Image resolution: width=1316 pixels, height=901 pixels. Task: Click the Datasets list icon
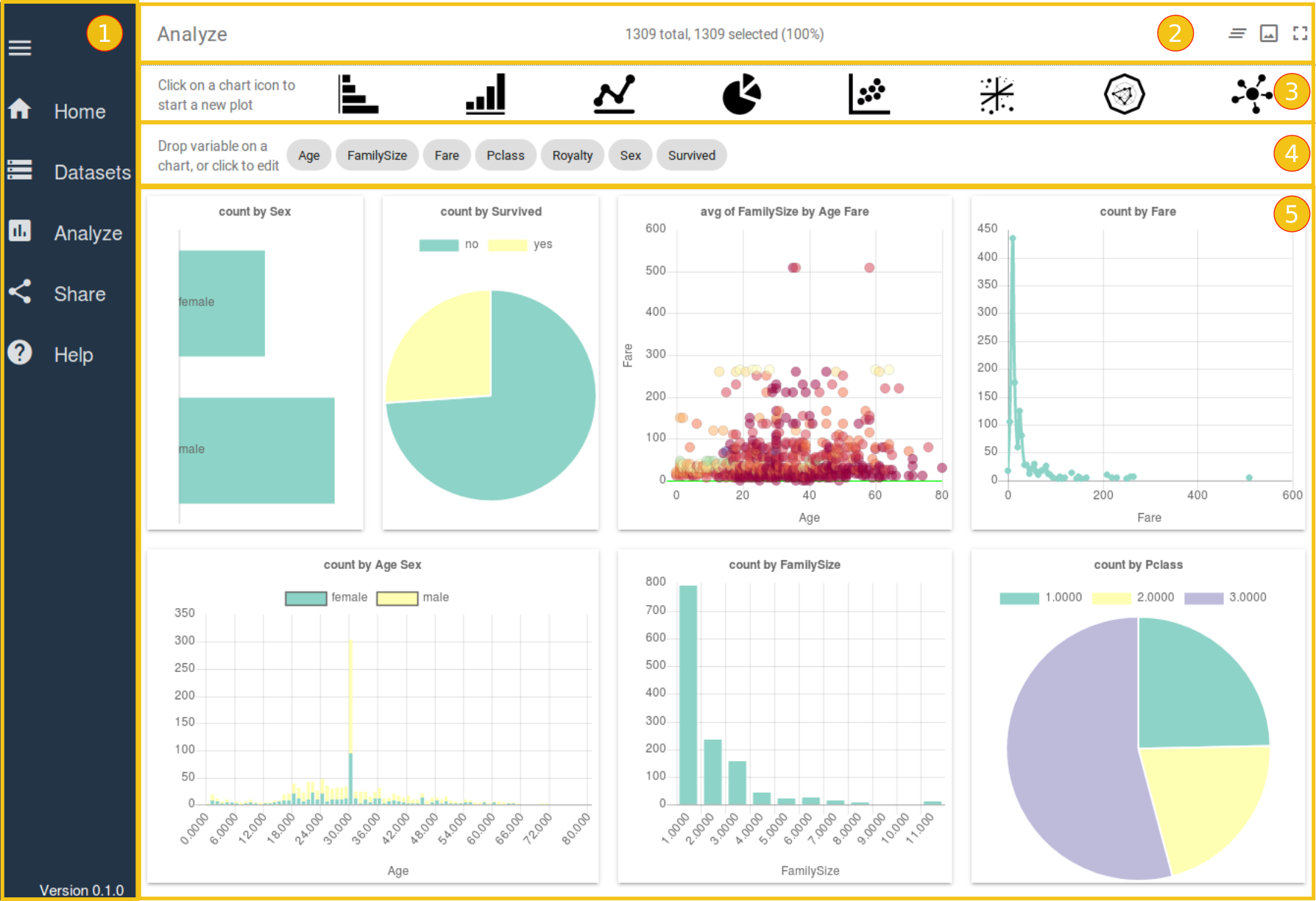coord(20,169)
